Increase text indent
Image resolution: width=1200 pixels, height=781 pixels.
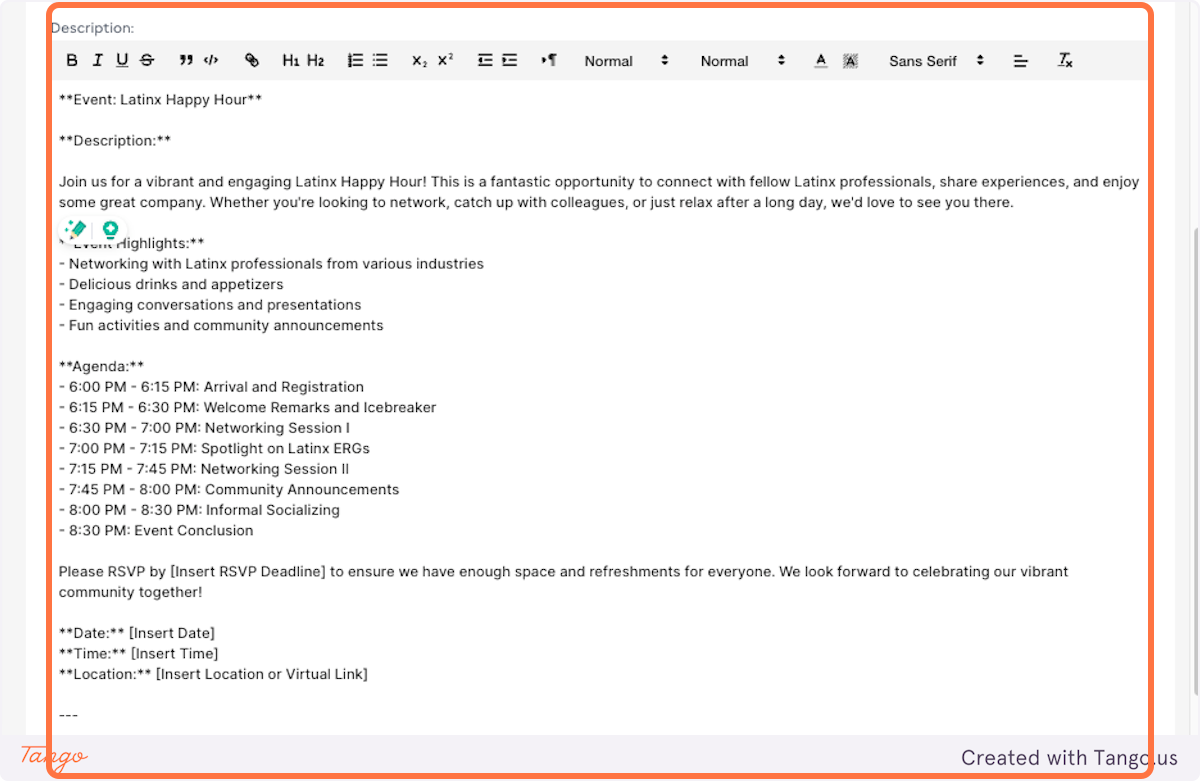click(510, 61)
